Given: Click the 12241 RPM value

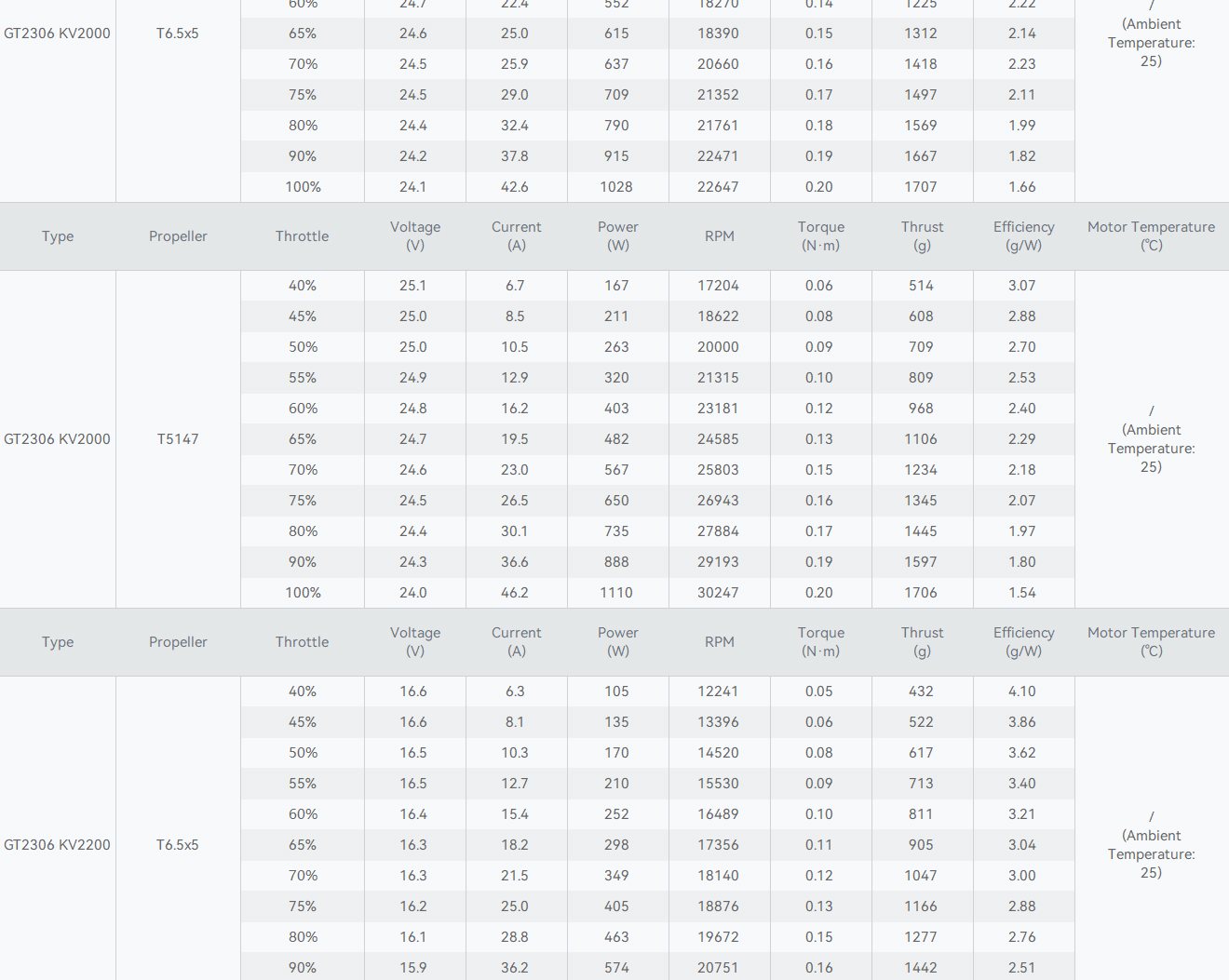Looking at the screenshot, I should tap(718, 691).
